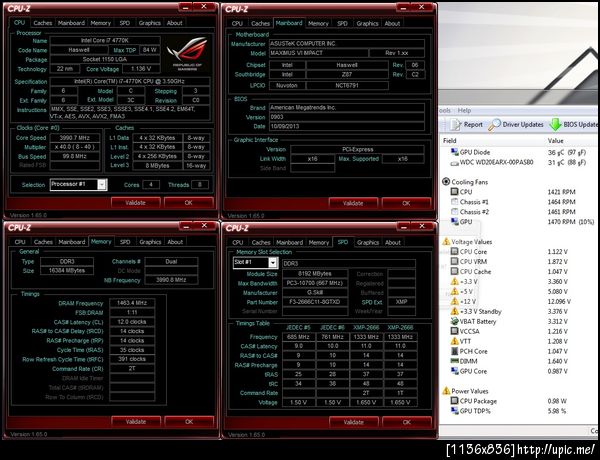This screenshot has height=460, width=600.
Task: Open Mainboard tab in Memory CPU-Z window
Action: (72, 242)
